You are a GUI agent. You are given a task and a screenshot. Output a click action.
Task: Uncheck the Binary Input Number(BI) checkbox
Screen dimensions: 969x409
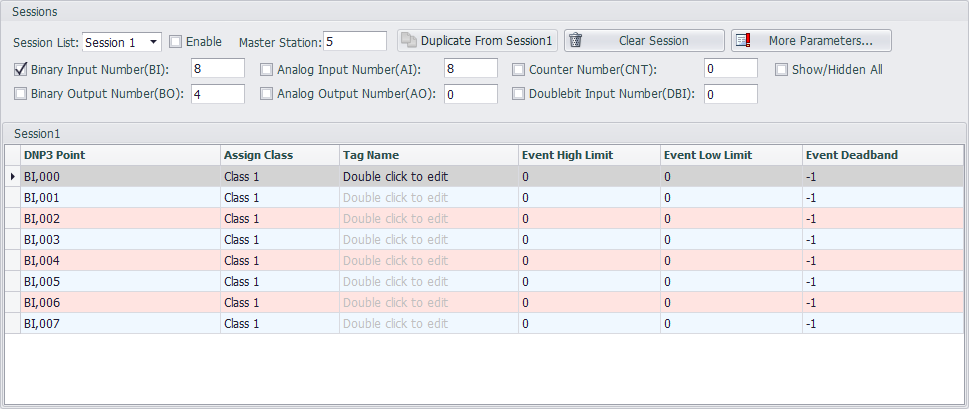tap(21, 70)
